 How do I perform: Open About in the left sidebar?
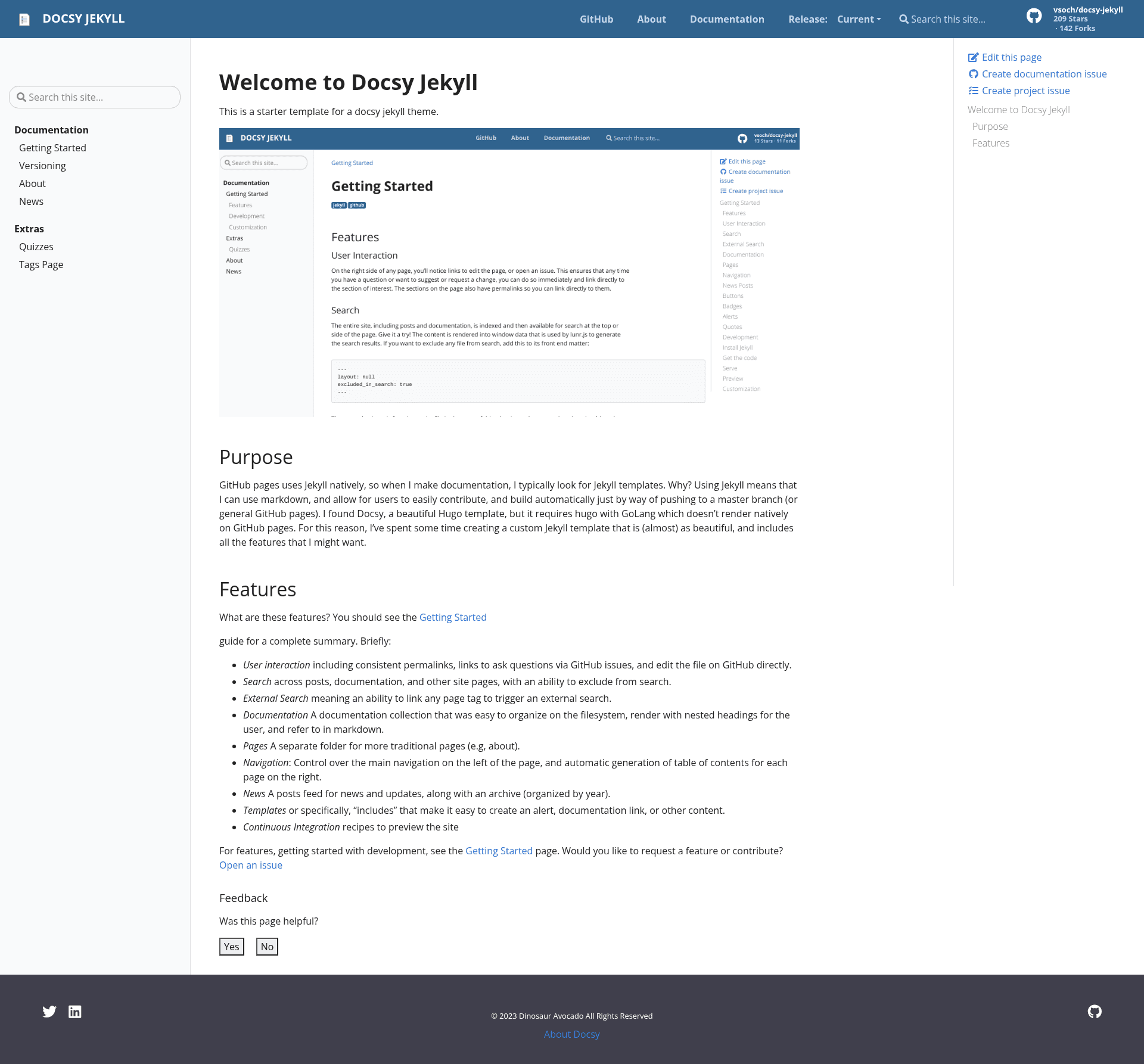[32, 183]
